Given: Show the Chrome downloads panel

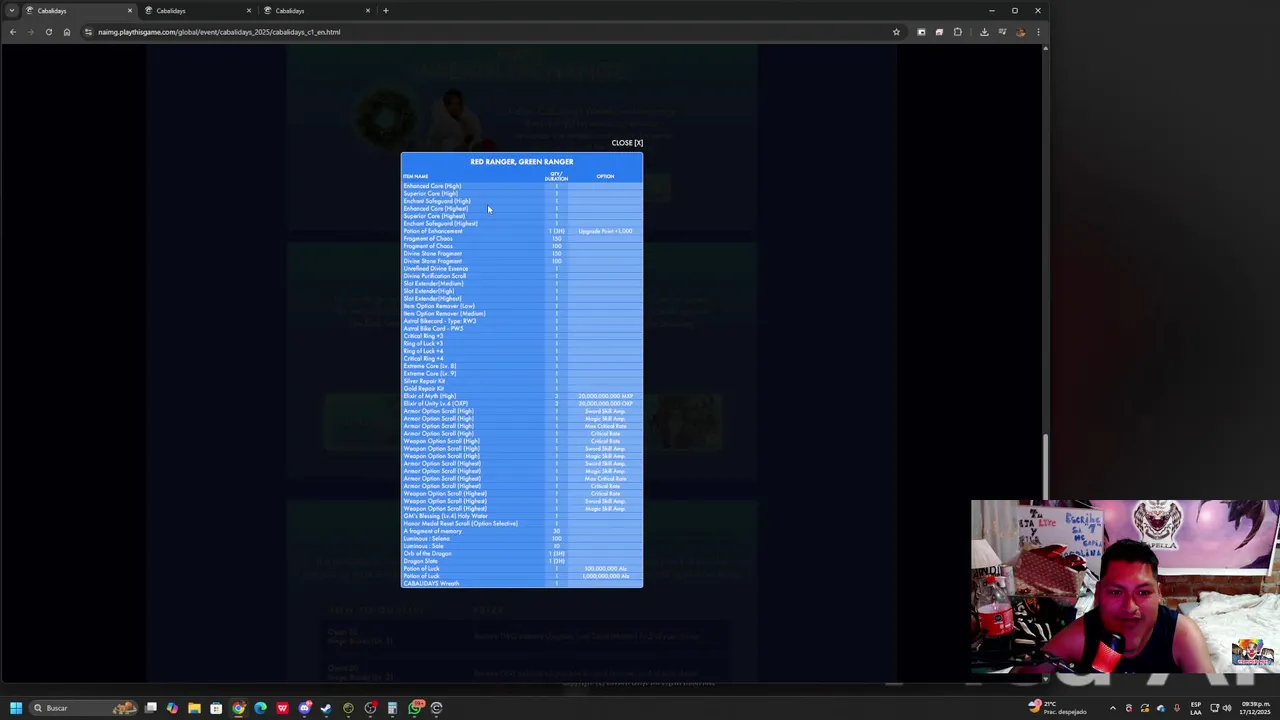Looking at the screenshot, I should 984,32.
